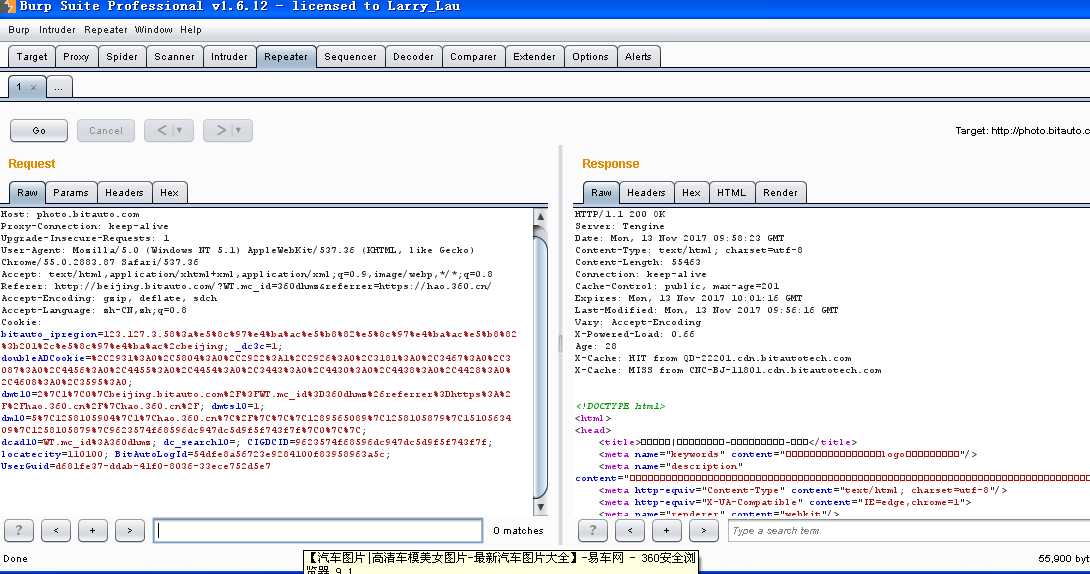Click the 'Server: Tengine' response header
The height and width of the screenshot is (574, 1090).
(619, 226)
